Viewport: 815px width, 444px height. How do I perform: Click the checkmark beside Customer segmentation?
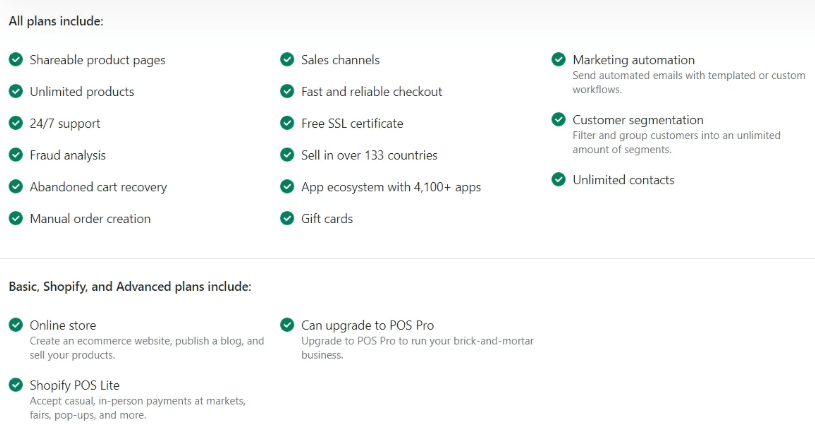point(558,119)
